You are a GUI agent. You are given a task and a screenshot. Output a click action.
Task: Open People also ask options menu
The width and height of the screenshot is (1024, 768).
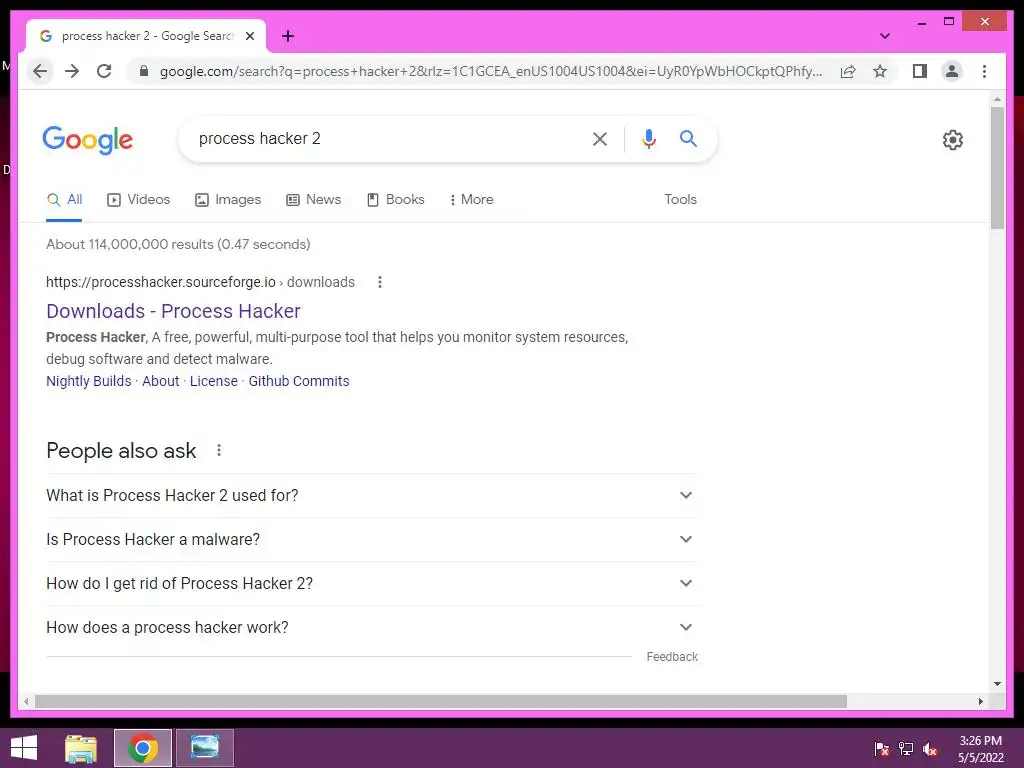pyautogui.click(x=219, y=450)
